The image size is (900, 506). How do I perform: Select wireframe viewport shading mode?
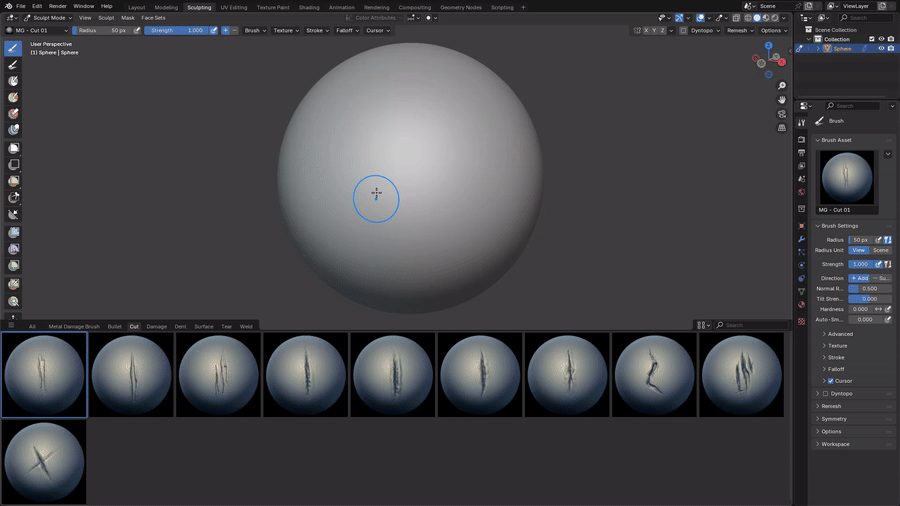click(x=748, y=18)
